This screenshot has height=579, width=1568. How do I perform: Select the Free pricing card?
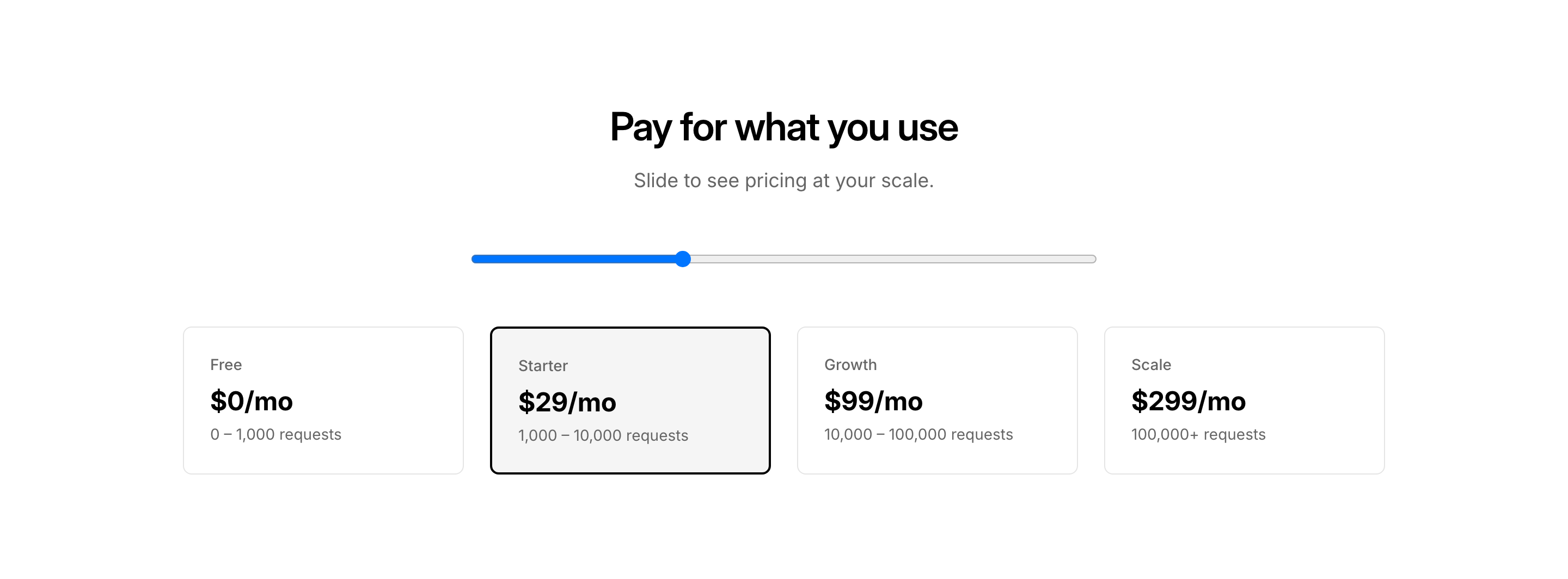(x=323, y=400)
